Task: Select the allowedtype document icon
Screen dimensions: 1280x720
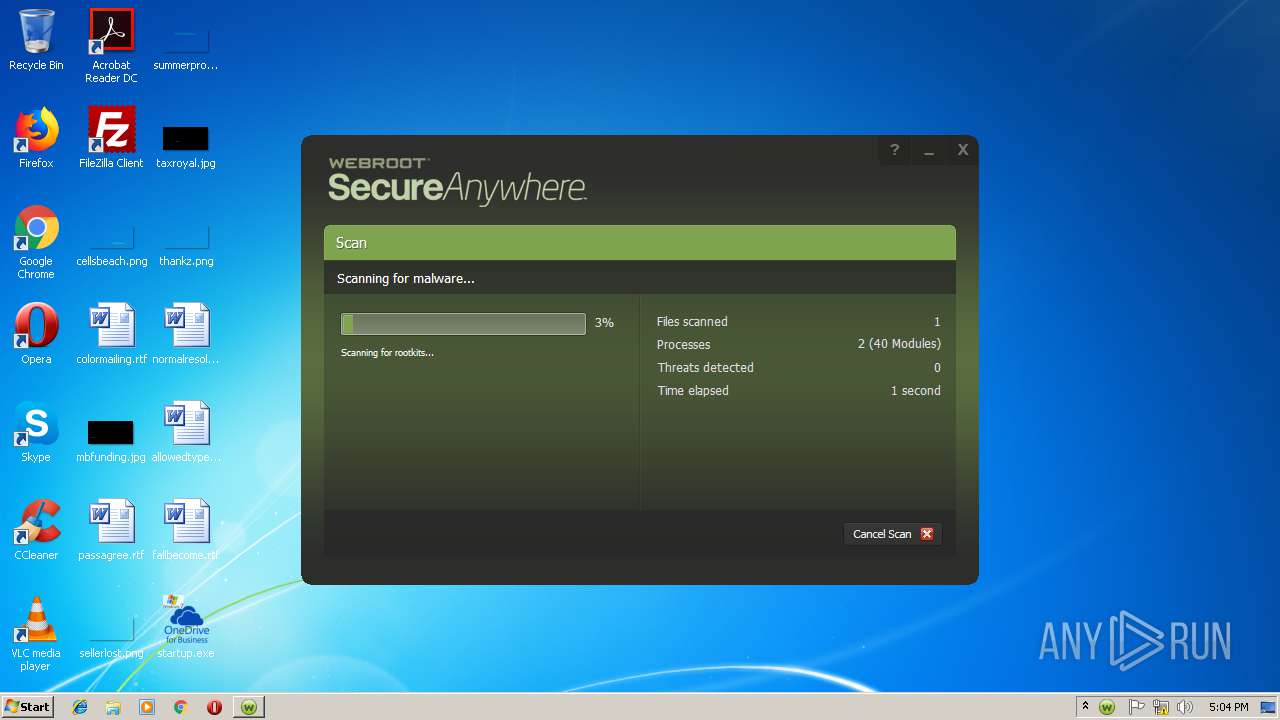Action: coord(186,432)
